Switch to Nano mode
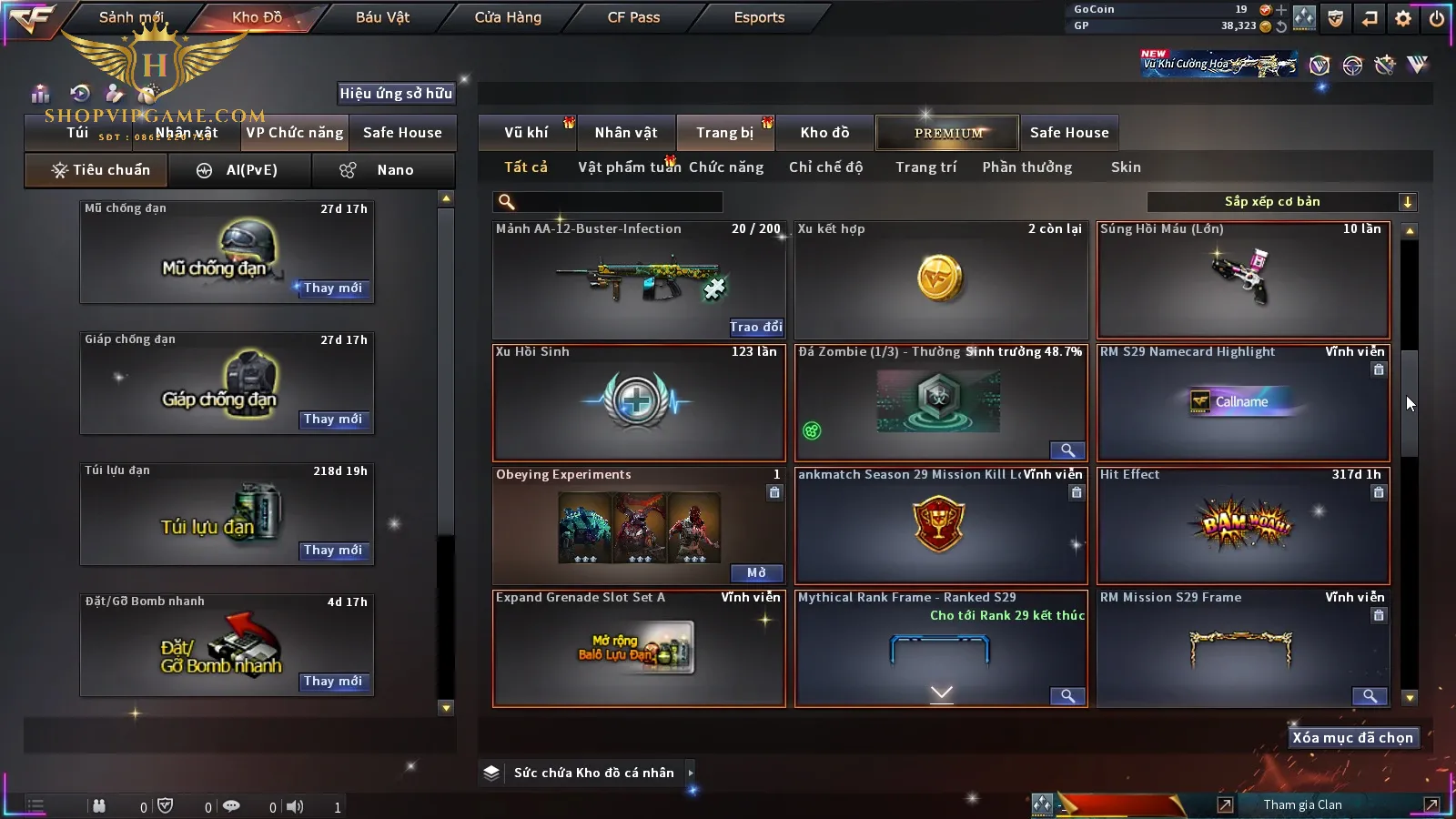This screenshot has height=819, width=1456. 383,170
